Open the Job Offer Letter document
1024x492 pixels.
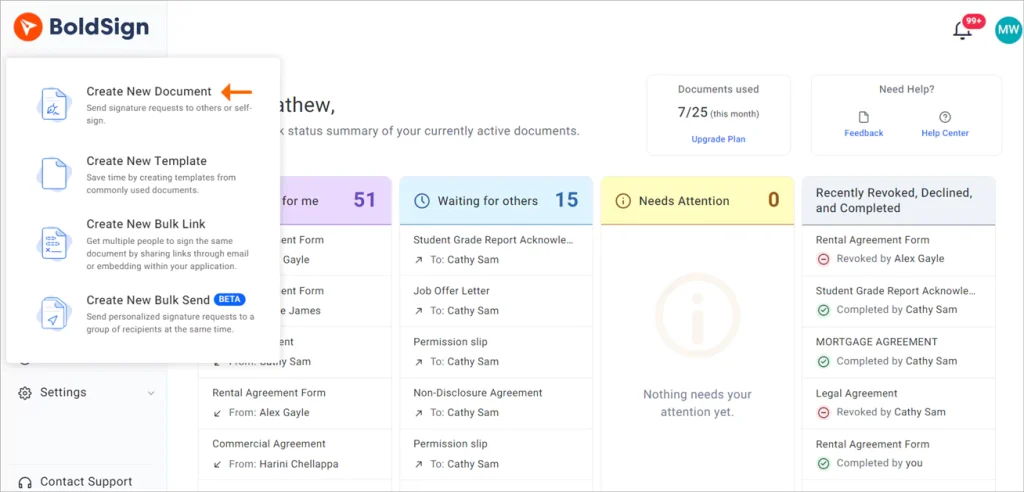(x=451, y=291)
